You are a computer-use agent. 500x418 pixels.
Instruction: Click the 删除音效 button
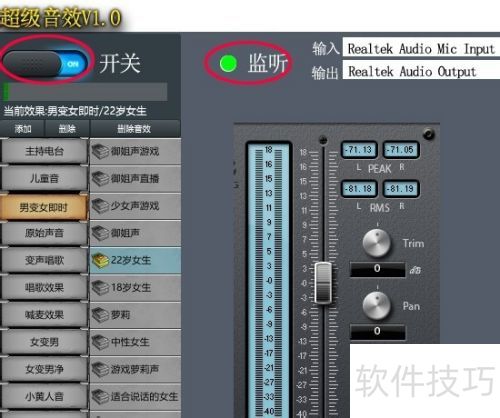point(135,129)
